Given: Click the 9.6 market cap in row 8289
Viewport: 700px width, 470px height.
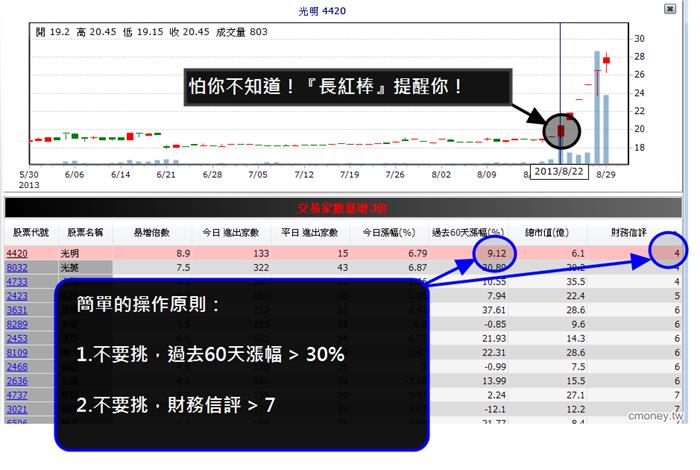Looking at the screenshot, I should 579,324.
